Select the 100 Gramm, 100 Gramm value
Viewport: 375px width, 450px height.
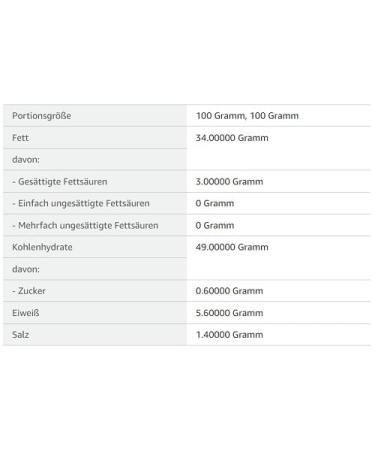tap(247, 116)
